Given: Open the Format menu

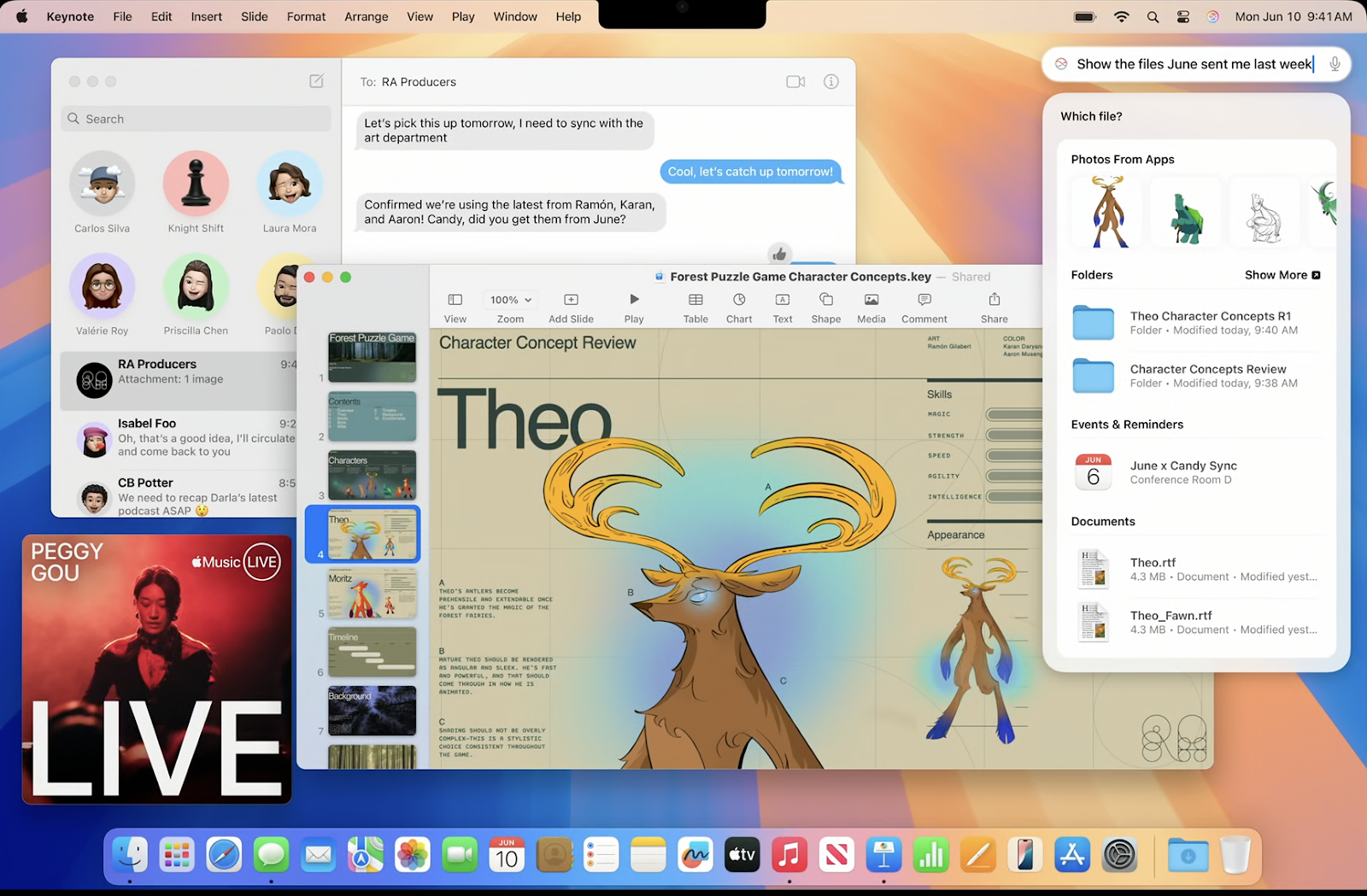Looking at the screenshot, I should [x=306, y=16].
